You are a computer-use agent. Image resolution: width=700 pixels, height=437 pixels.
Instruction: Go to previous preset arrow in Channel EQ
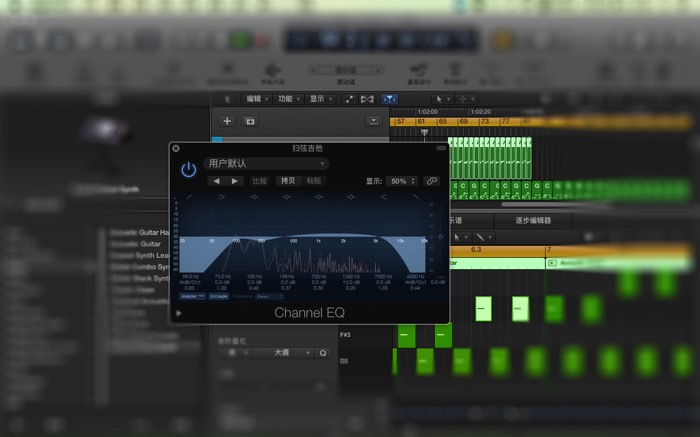pos(217,181)
